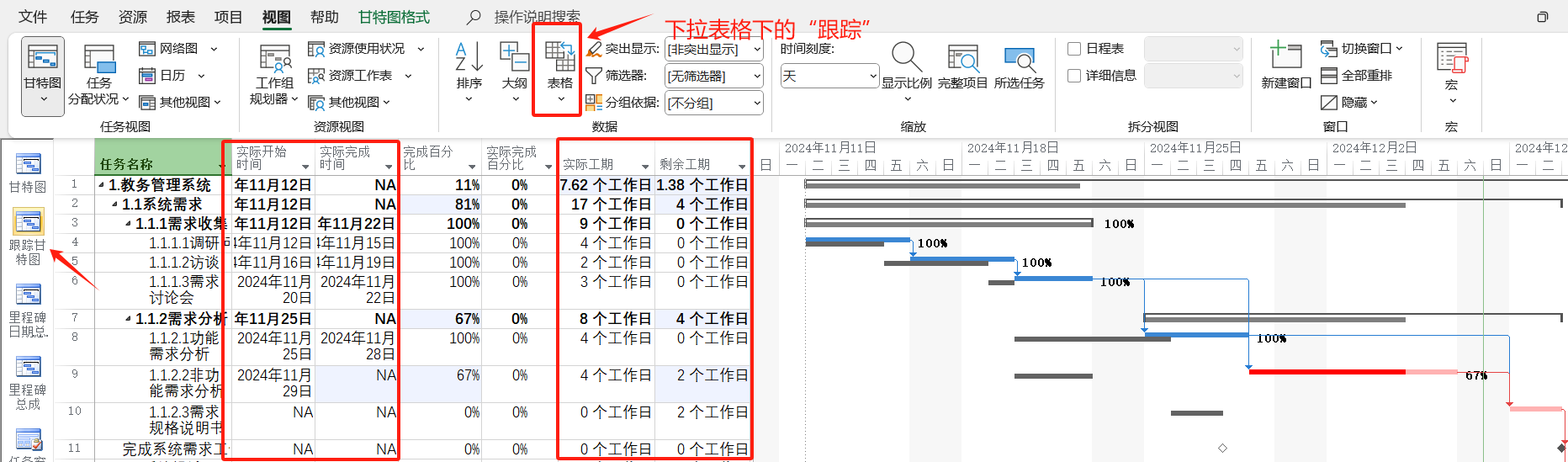
Task: Open the File (文件) tab
Action: click(33, 17)
